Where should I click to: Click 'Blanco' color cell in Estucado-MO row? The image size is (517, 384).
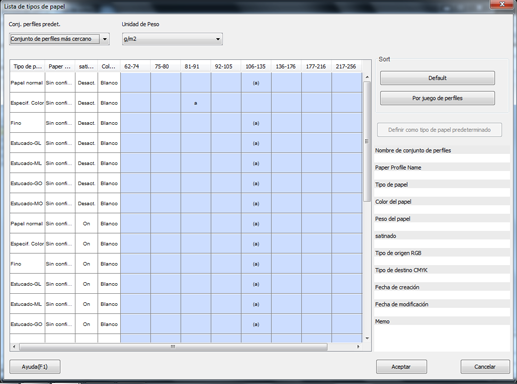[x=109, y=204]
